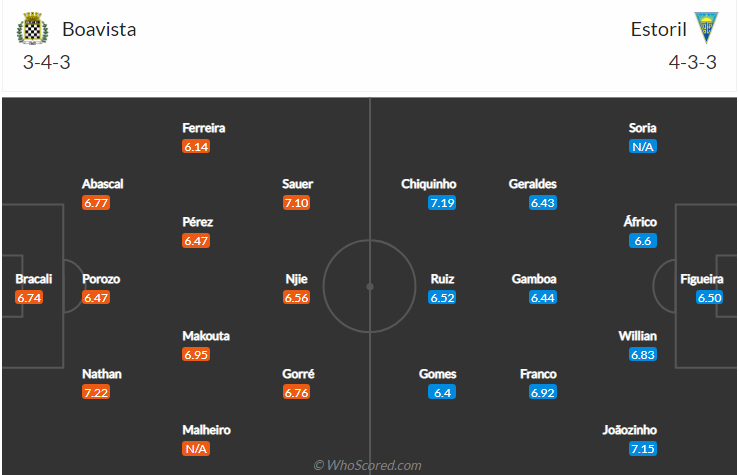
Task: Click the Estoril club crest icon
Action: click(707, 29)
